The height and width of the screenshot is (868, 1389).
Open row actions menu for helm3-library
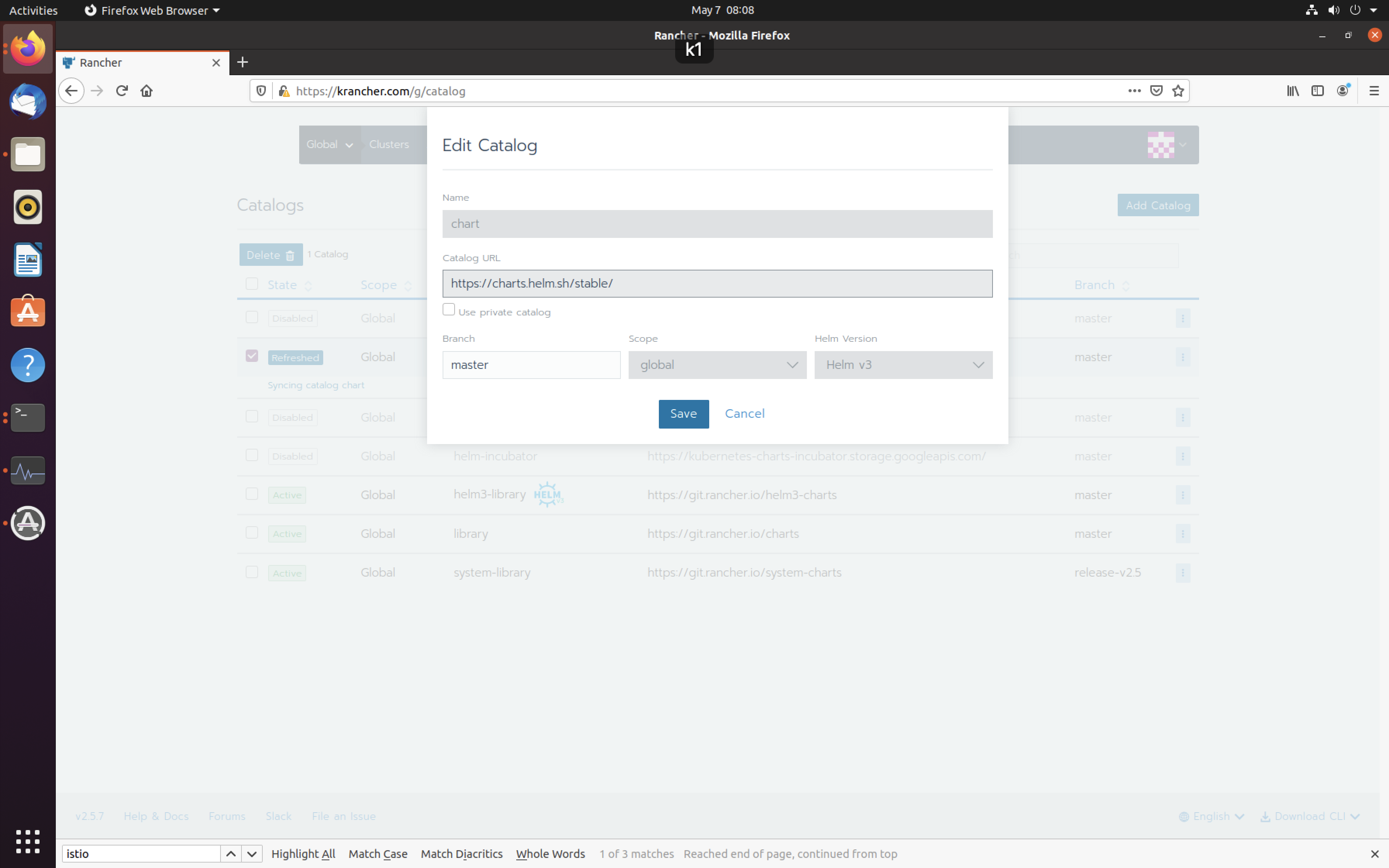click(1182, 495)
